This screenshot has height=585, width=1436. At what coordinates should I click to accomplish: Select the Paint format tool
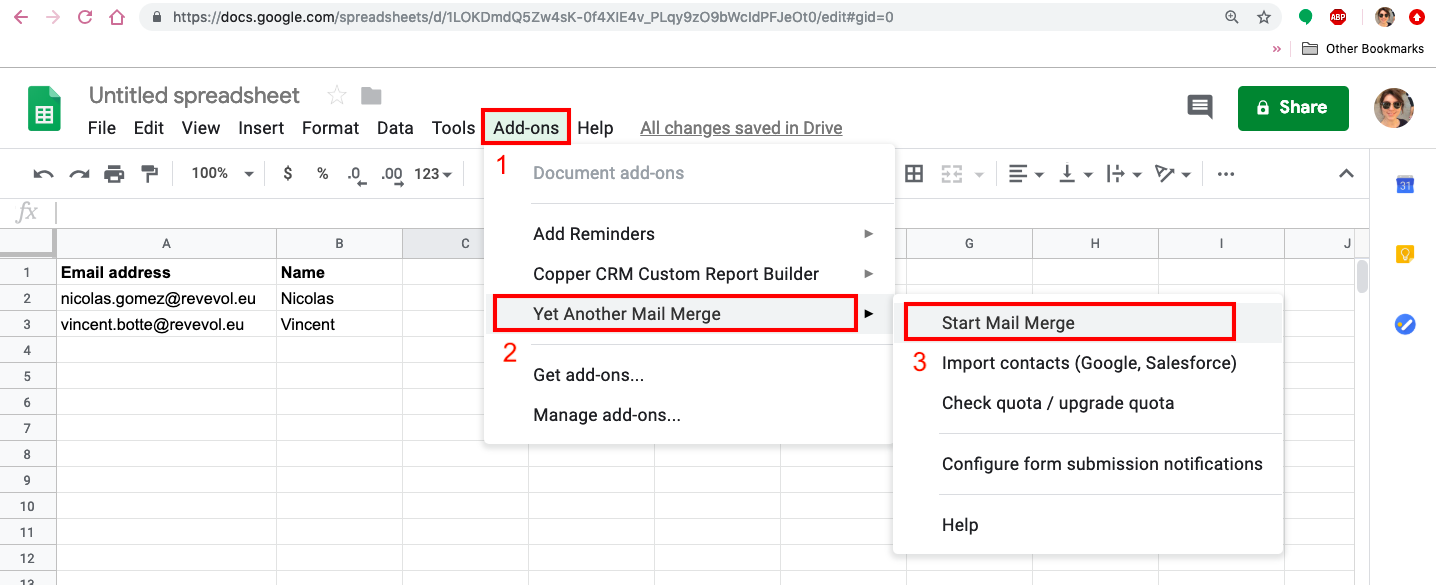click(150, 174)
